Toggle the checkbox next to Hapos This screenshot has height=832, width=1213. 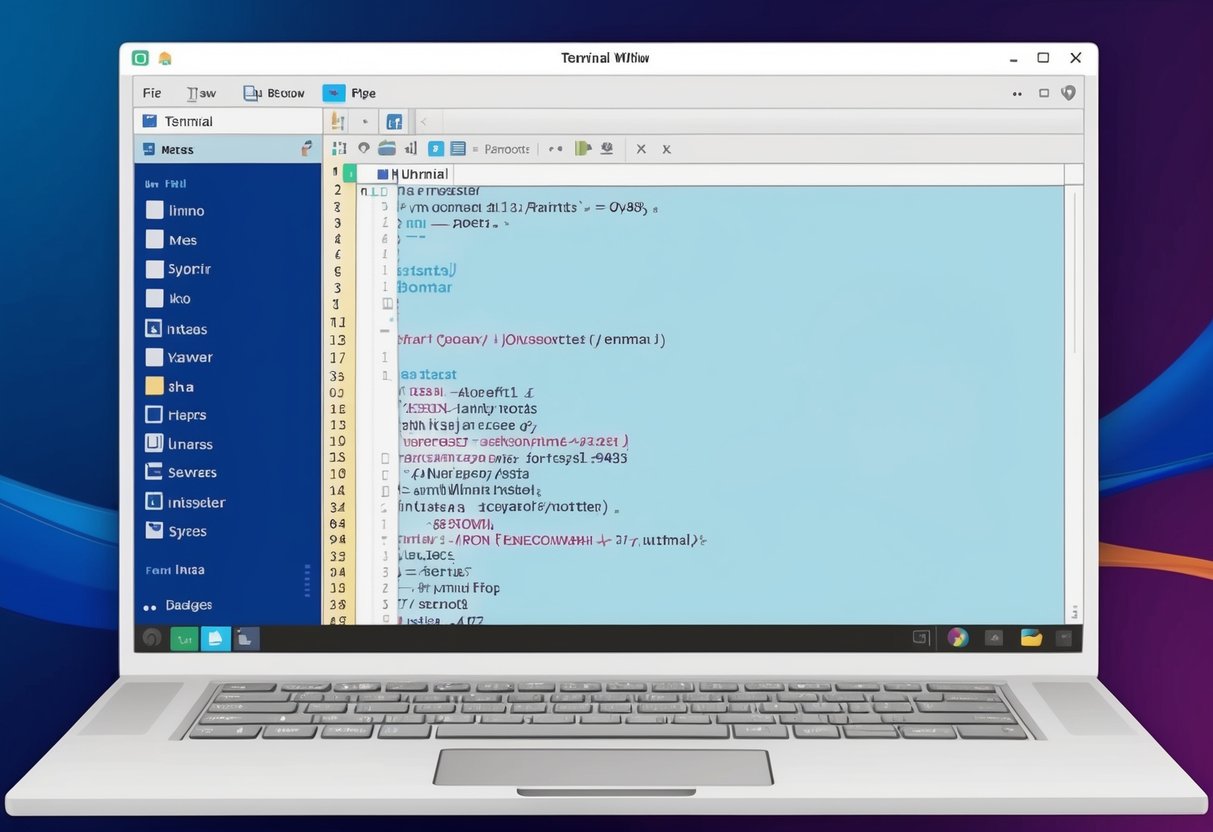click(x=155, y=414)
